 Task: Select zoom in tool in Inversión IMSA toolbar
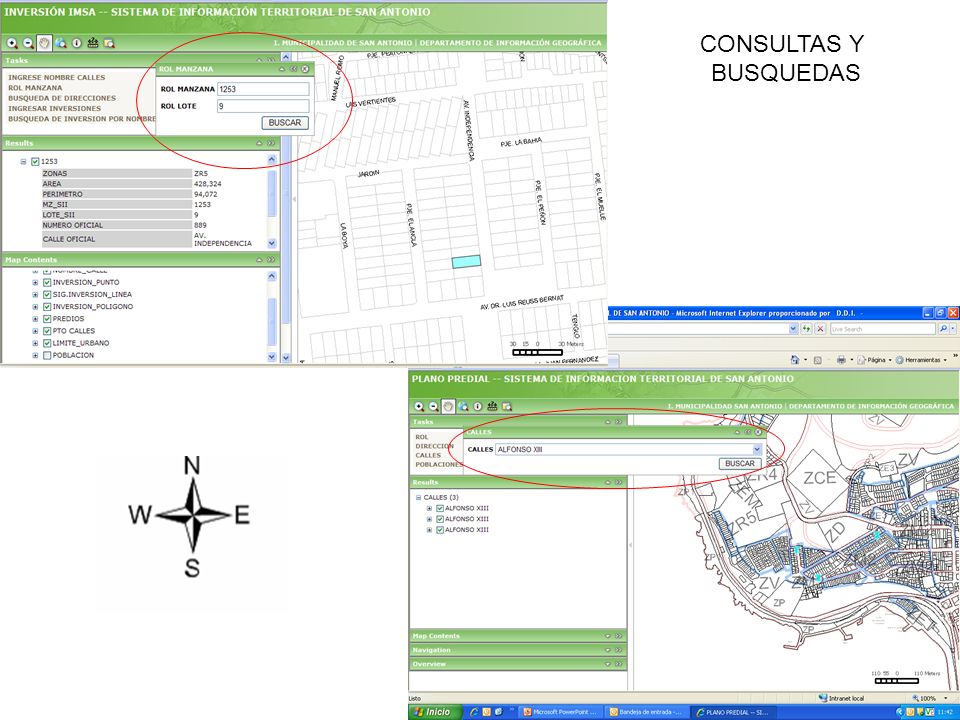tap(12, 43)
